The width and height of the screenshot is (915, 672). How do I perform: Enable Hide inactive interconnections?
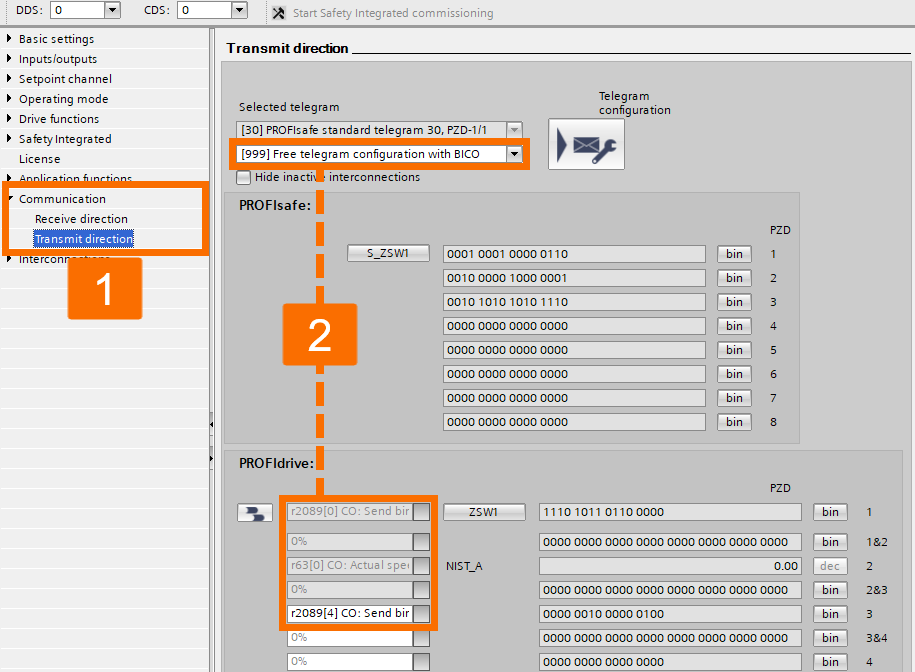point(241,176)
